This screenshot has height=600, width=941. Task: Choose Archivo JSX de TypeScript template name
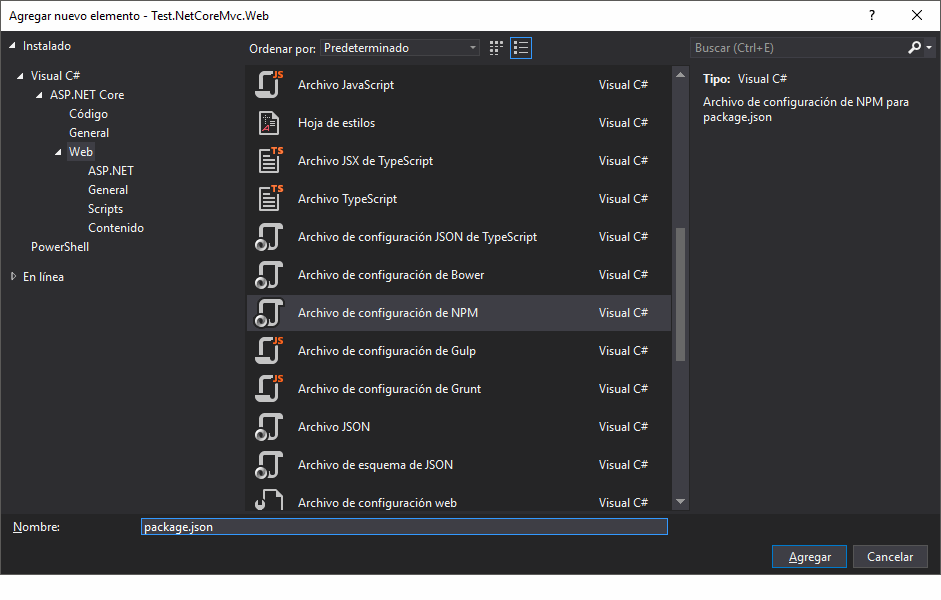pyautogui.click(x=365, y=161)
